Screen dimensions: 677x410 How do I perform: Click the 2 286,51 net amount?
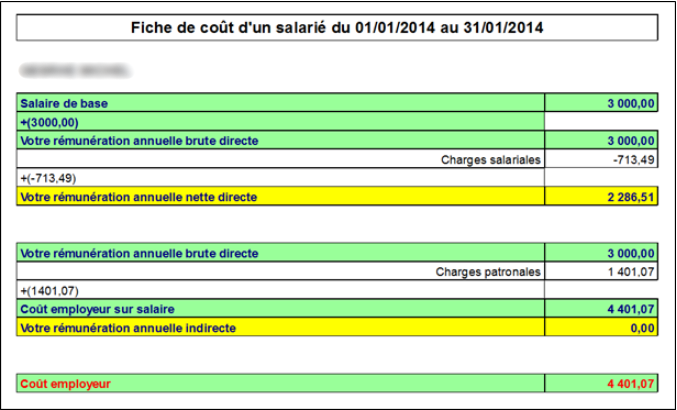point(630,197)
